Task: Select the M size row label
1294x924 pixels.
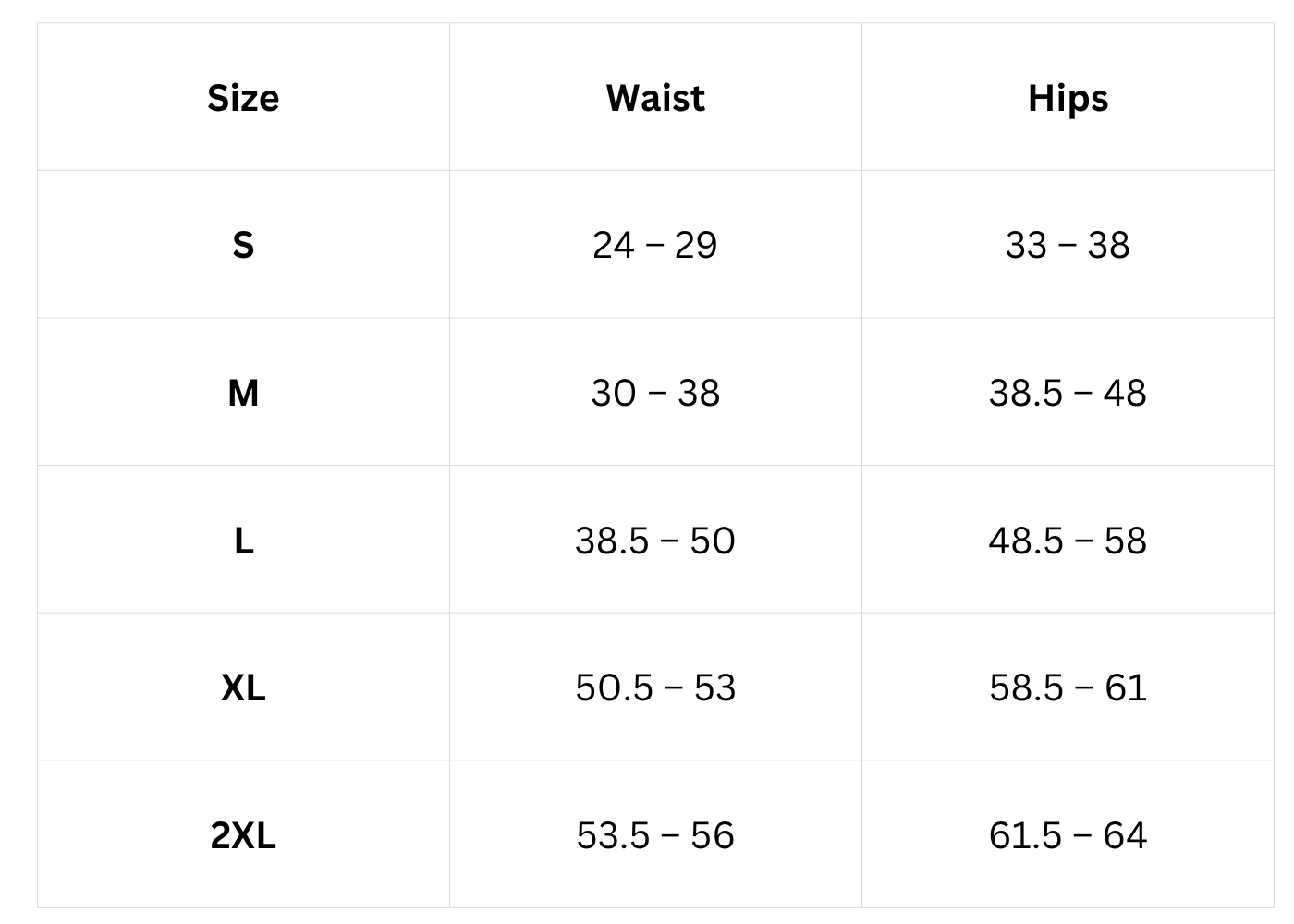Action: click(243, 393)
